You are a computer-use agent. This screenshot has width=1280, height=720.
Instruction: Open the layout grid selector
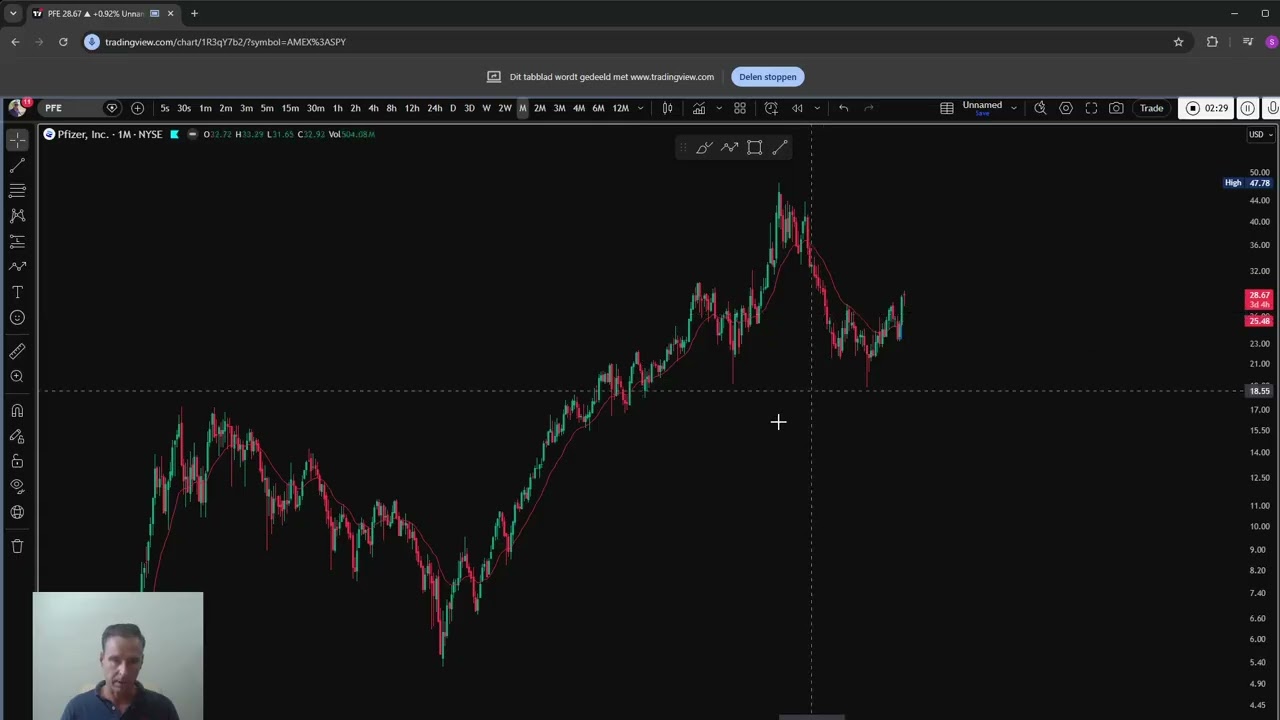pyautogui.click(x=740, y=108)
